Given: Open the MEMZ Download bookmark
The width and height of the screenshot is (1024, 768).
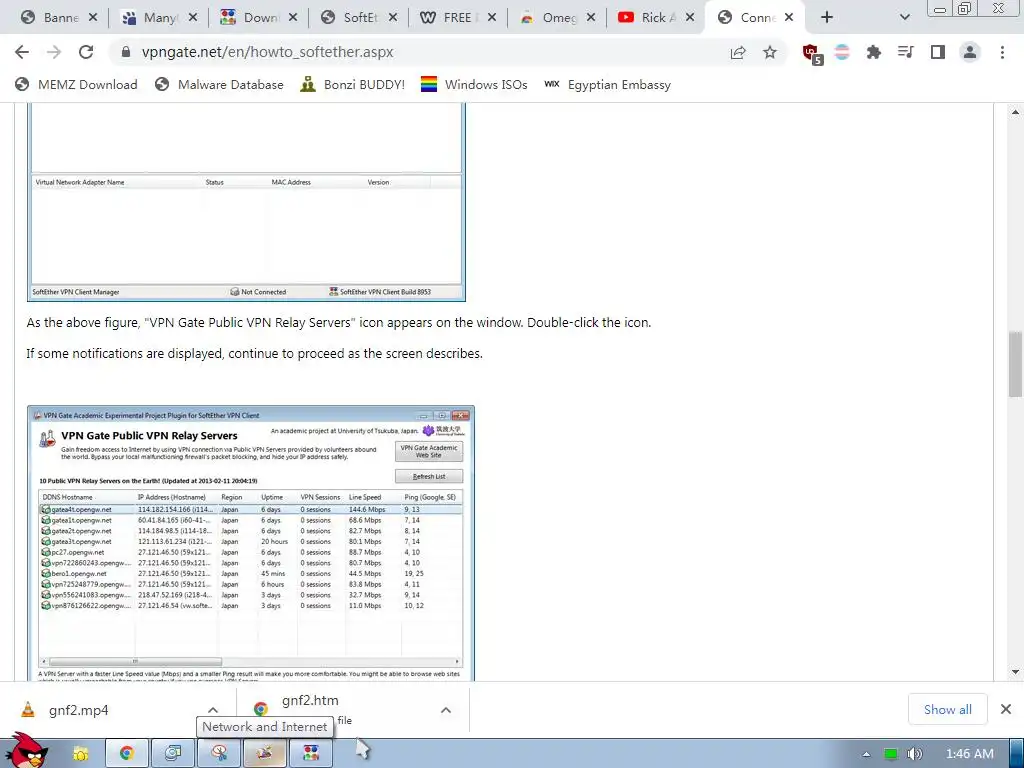Looking at the screenshot, I should (x=76, y=85).
